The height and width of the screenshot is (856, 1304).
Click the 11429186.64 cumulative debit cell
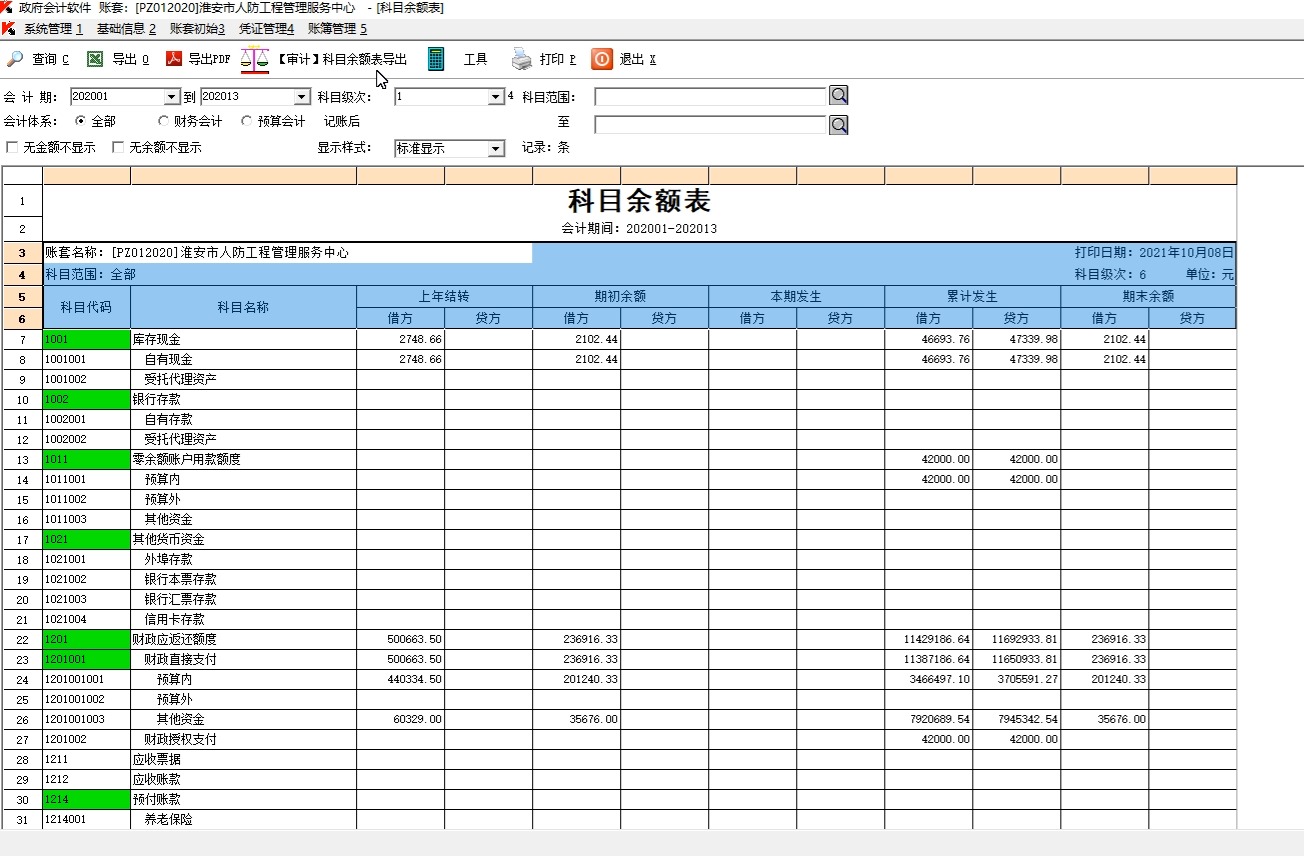929,639
